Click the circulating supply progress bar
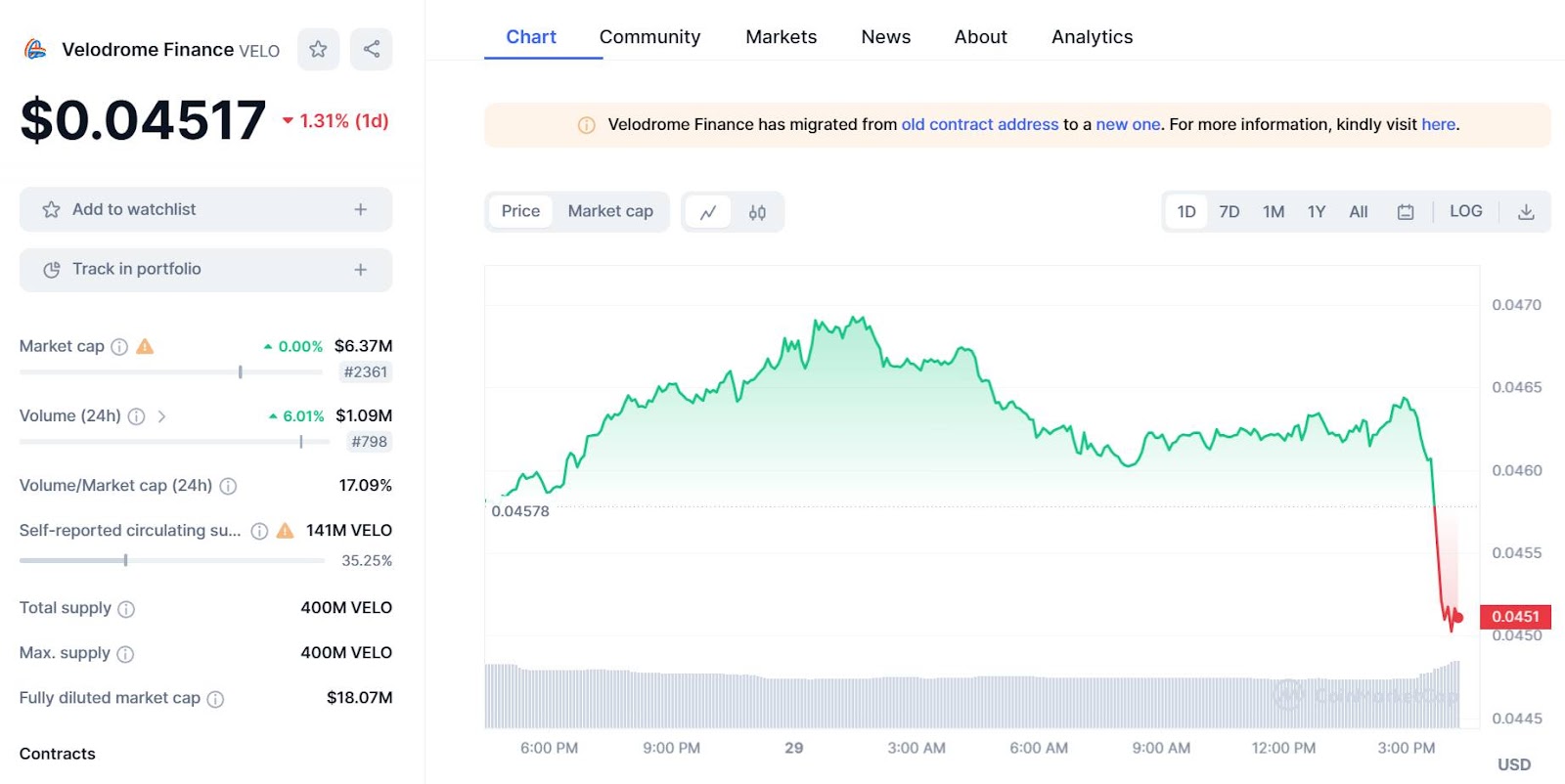1565x784 pixels. pos(172,560)
